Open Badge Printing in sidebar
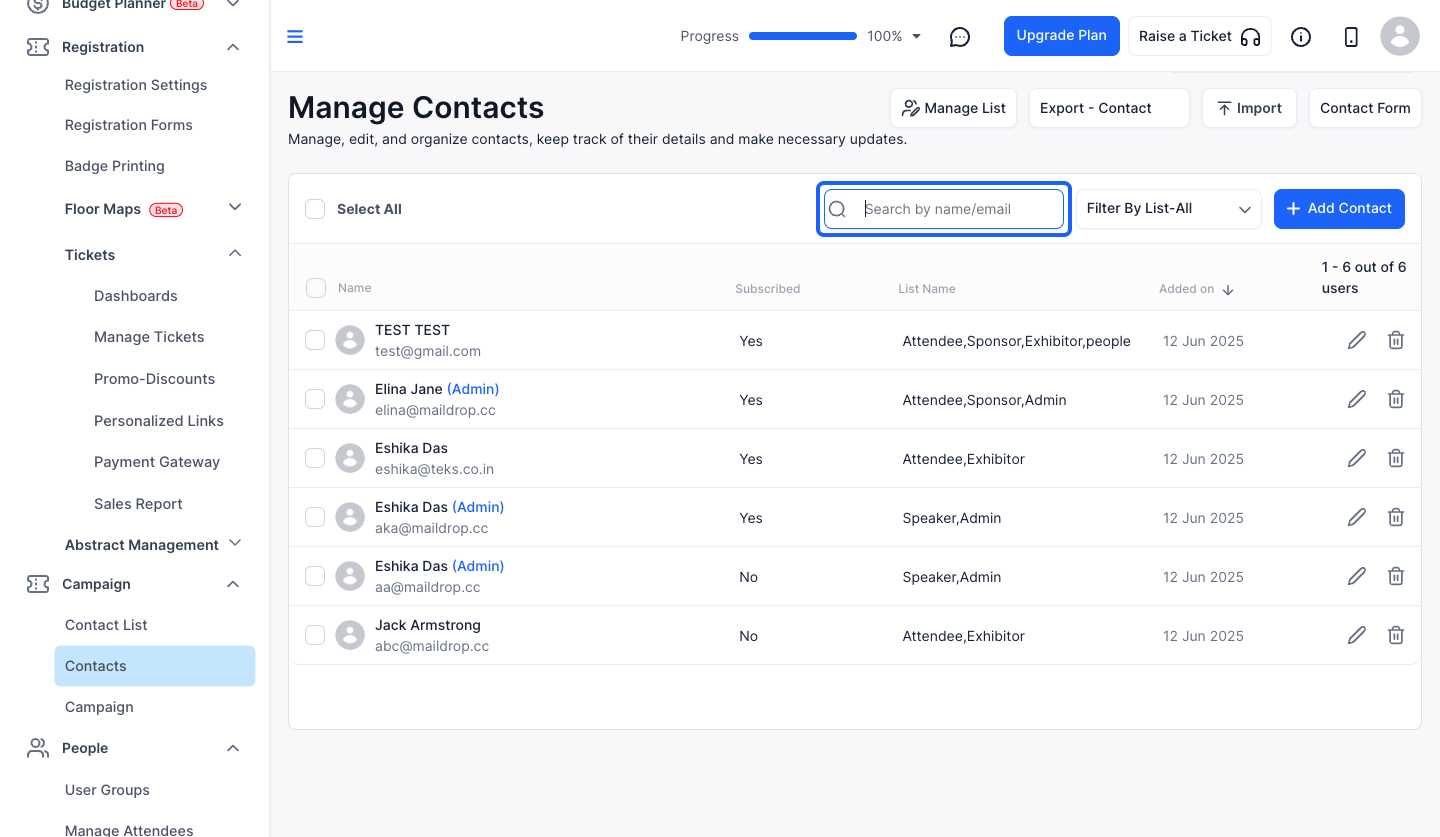This screenshot has width=1440, height=837. click(x=115, y=166)
